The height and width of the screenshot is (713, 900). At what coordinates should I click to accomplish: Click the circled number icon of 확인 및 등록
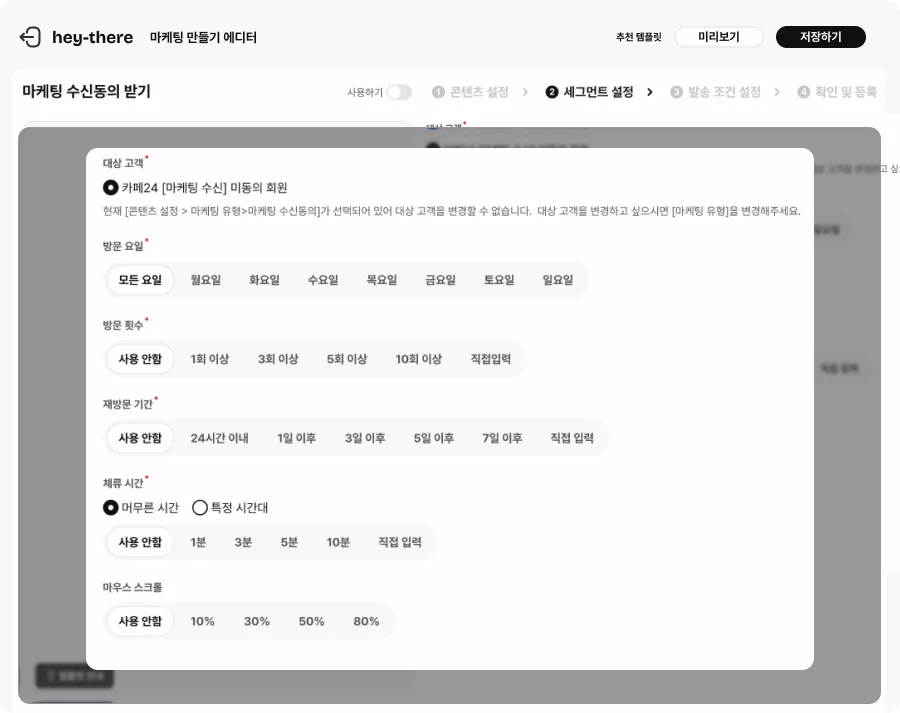click(802, 90)
